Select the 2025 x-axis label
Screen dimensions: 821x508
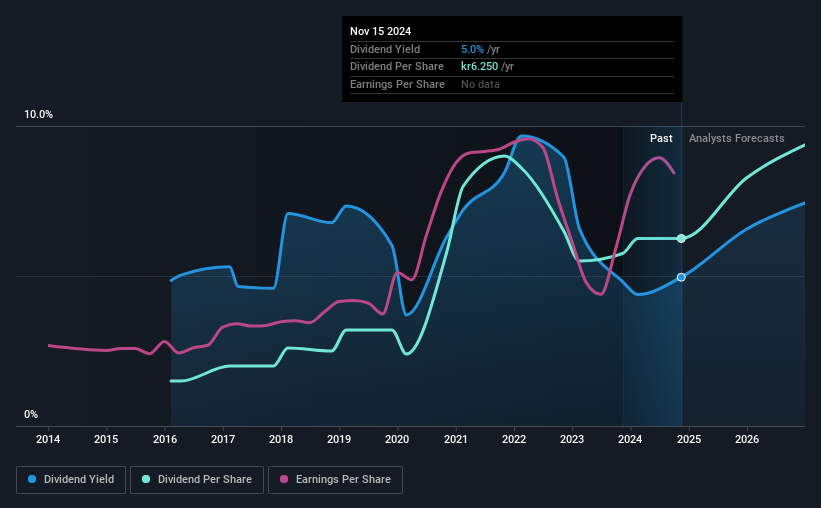pyautogui.click(x=689, y=439)
